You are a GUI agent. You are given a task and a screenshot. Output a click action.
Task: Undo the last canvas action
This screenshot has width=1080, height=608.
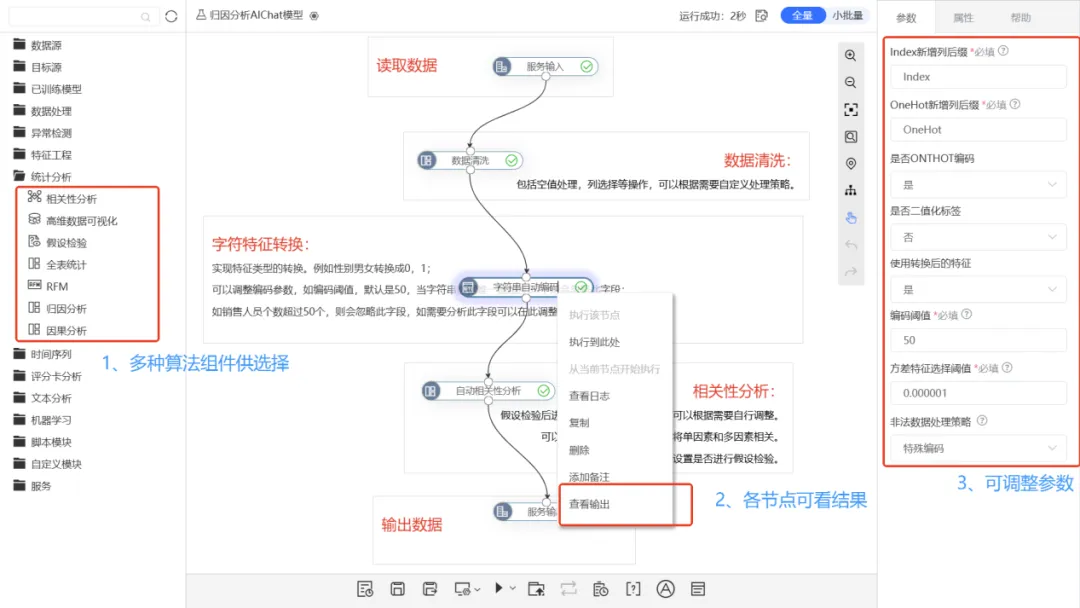851,244
